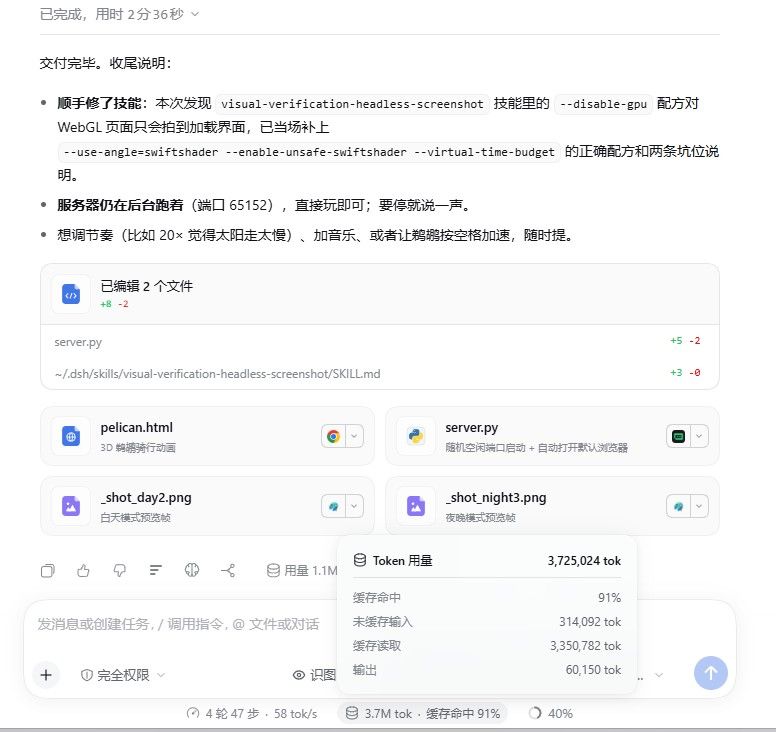776x732 pixels.
Task: Expand the open-with dropdown for server.py
Action: click(699, 437)
